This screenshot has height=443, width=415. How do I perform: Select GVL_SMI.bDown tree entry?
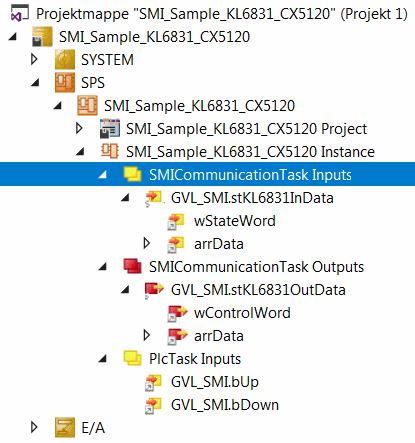225,405
